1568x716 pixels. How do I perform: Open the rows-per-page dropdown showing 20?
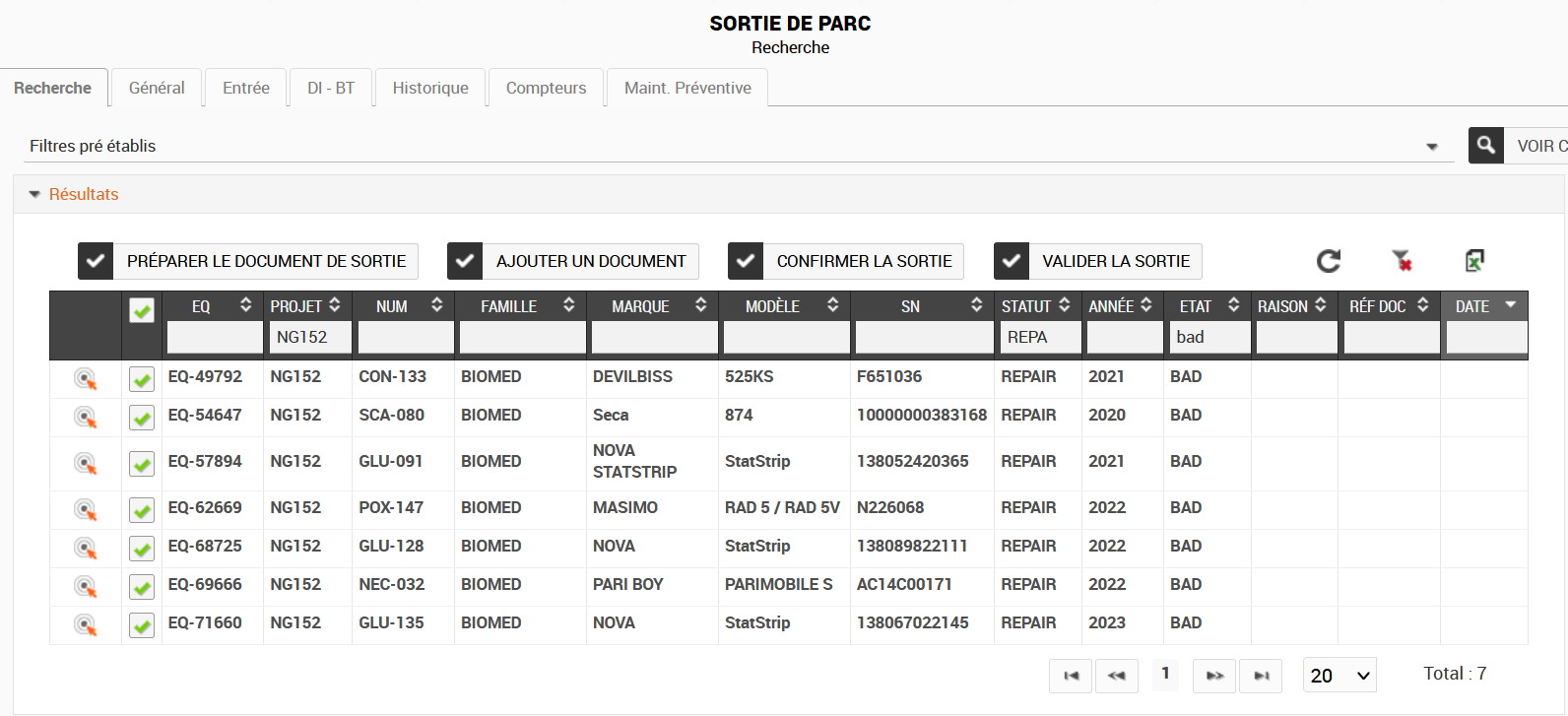pyautogui.click(x=1339, y=676)
